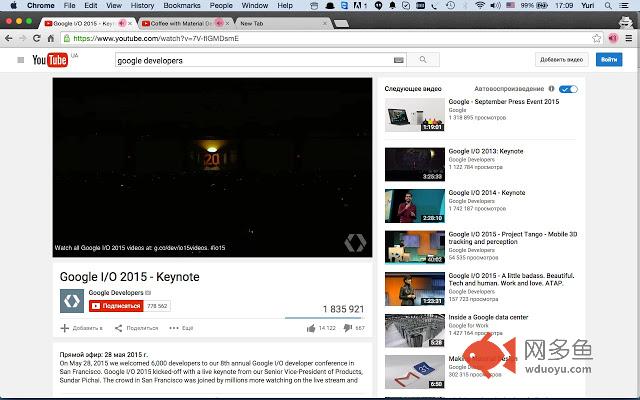
Task: Click the Google I/O 2015 - Keynote heading
Action: [x=130, y=277]
